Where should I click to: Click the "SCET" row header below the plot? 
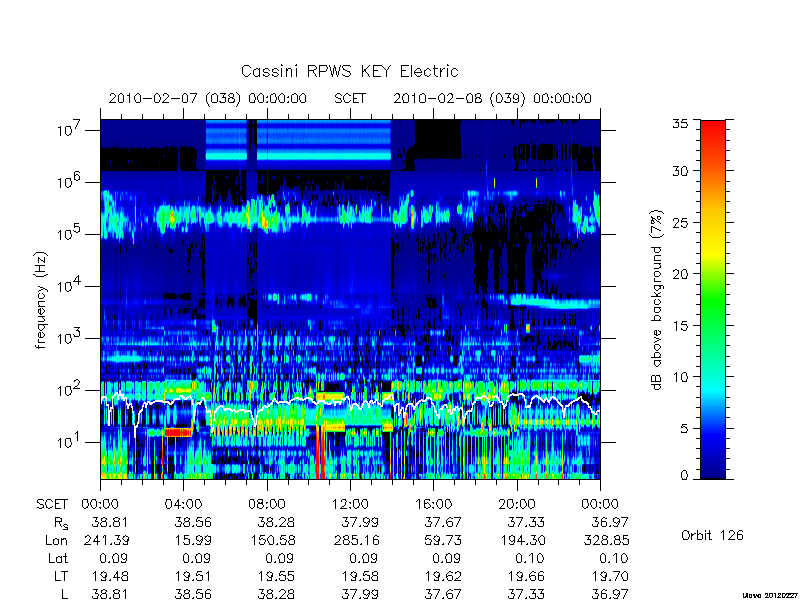pyautogui.click(x=52, y=504)
